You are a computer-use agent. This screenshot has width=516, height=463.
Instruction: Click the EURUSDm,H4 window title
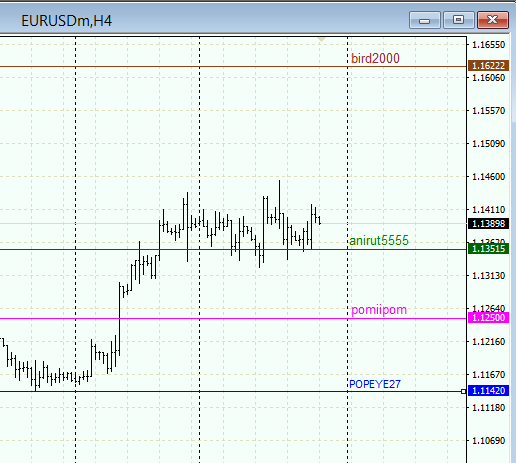click(x=67, y=21)
